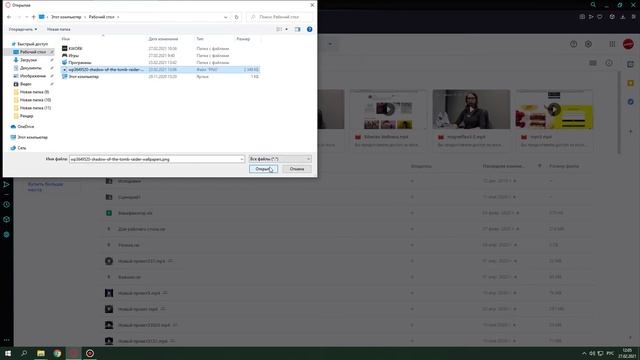Click the search field in the dialog
The image size is (640, 360).
(x=280, y=17)
